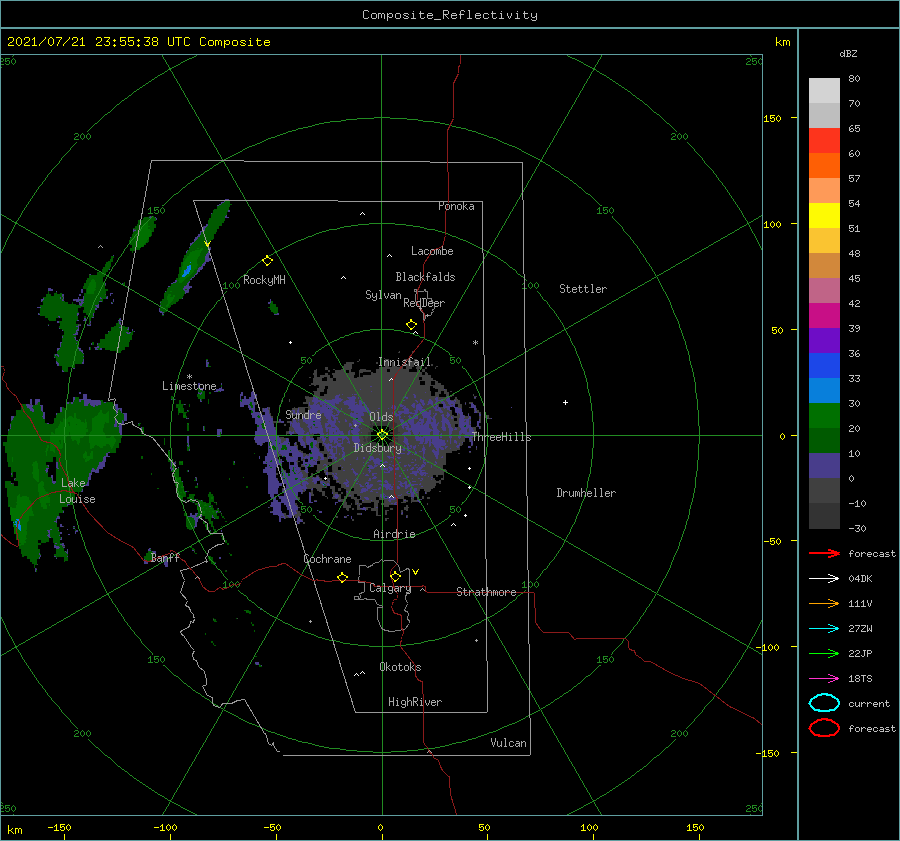
Task: Click the green 22JP arrow icon
Action: click(824, 653)
